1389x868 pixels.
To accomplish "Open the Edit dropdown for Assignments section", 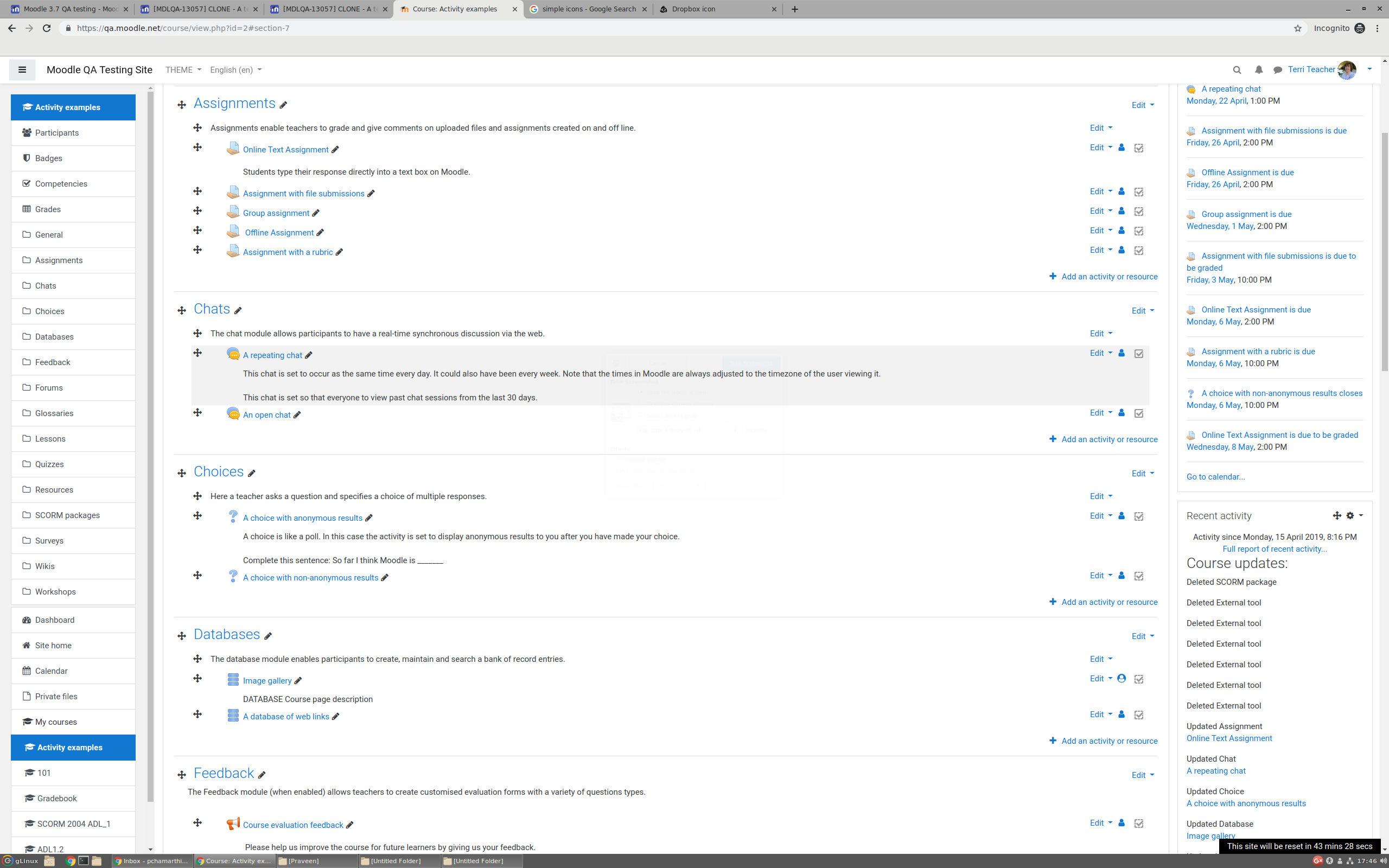I will click(1143, 105).
